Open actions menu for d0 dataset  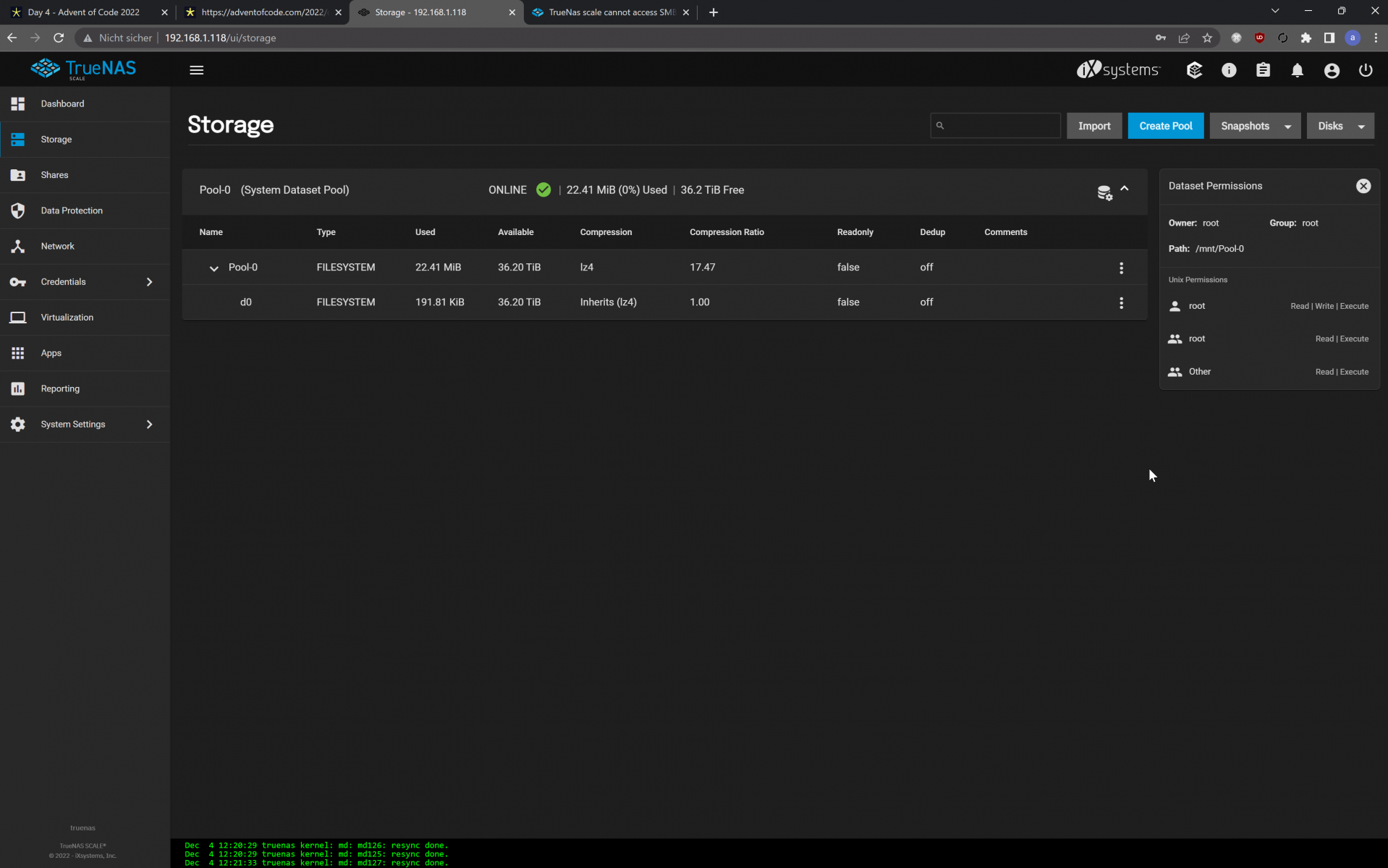(x=1122, y=303)
